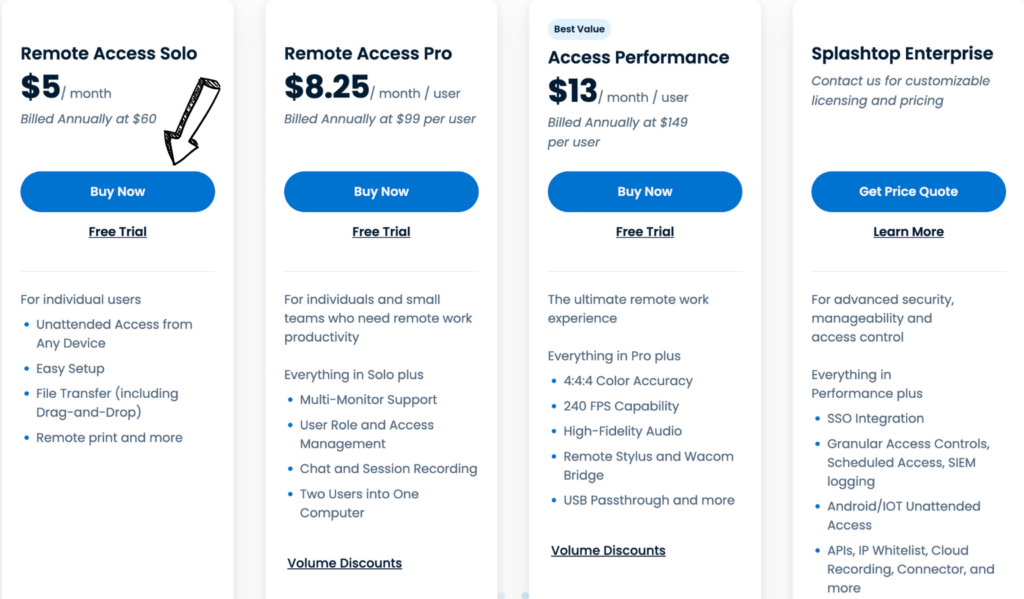Start a Free Trial of Remote Access Pro
1024x599 pixels.
381,231
